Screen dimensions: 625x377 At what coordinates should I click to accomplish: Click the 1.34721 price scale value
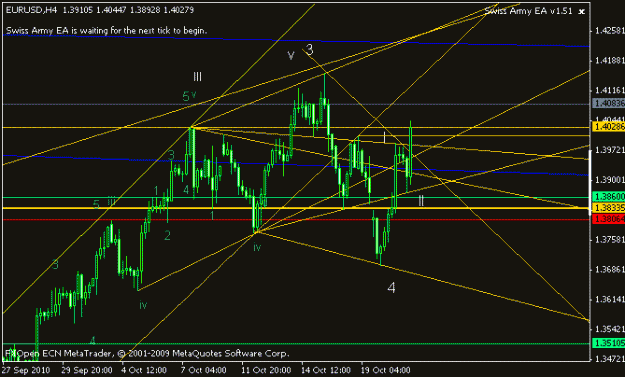click(609, 359)
